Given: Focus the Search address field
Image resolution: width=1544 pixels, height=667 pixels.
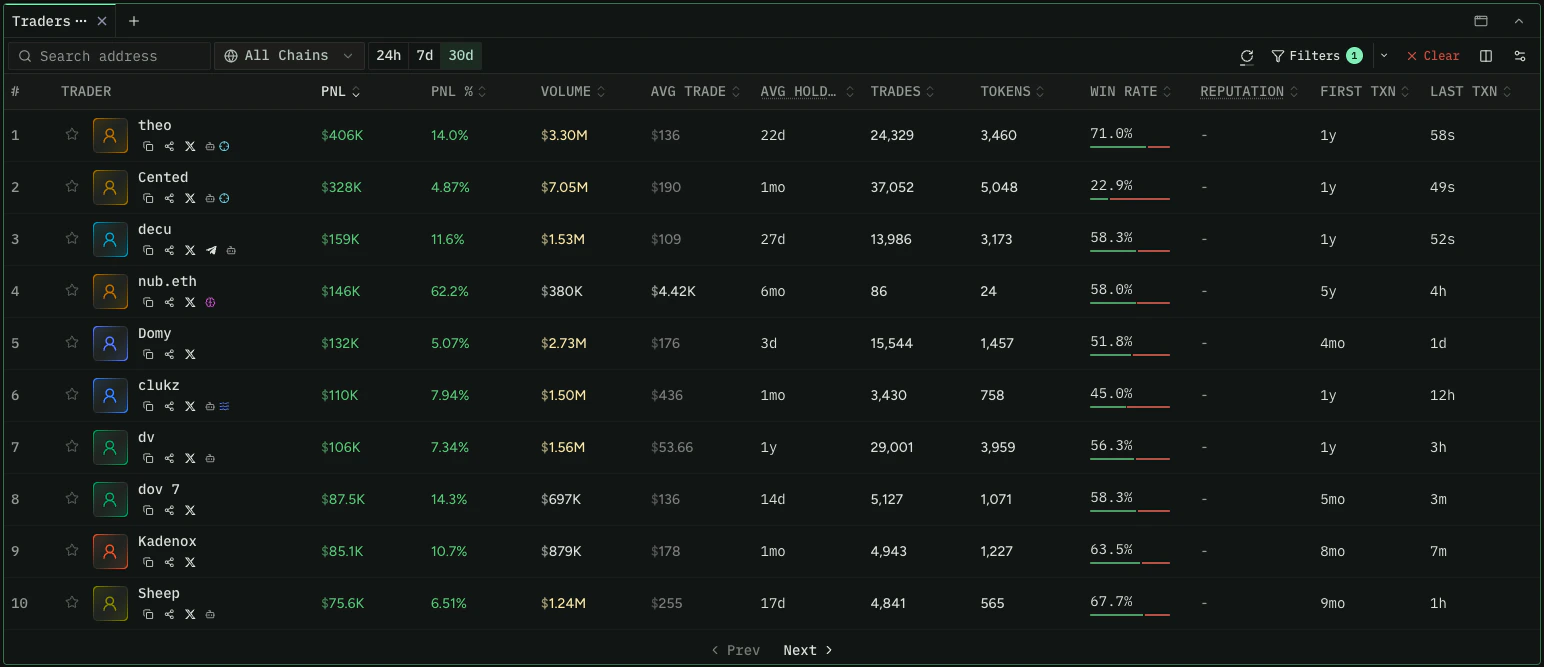Looking at the screenshot, I should [109, 56].
